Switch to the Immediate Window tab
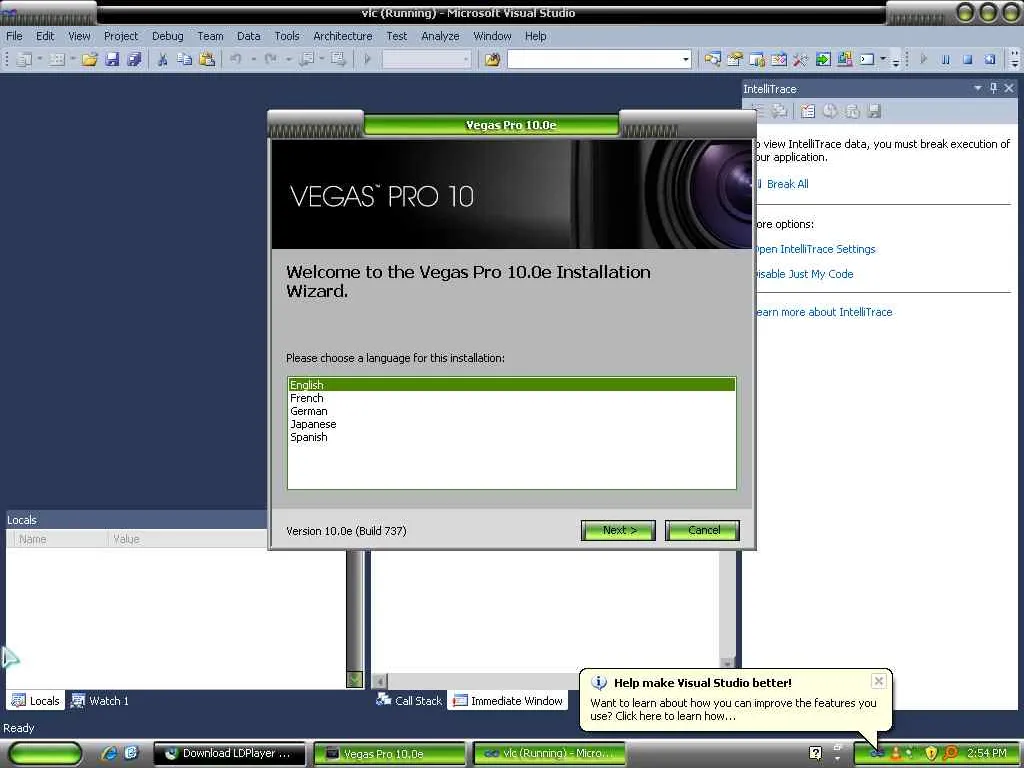 coord(508,701)
